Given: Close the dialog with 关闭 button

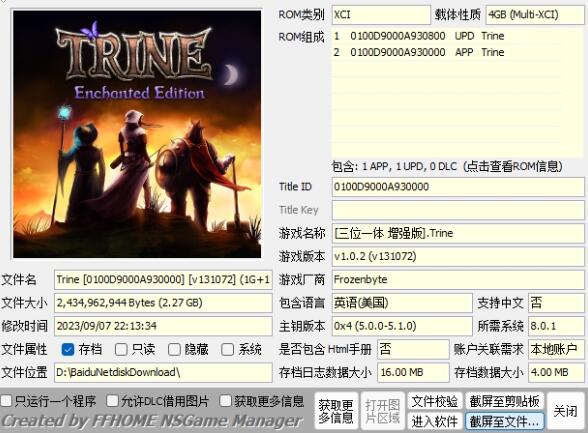Looking at the screenshot, I should point(566,411).
